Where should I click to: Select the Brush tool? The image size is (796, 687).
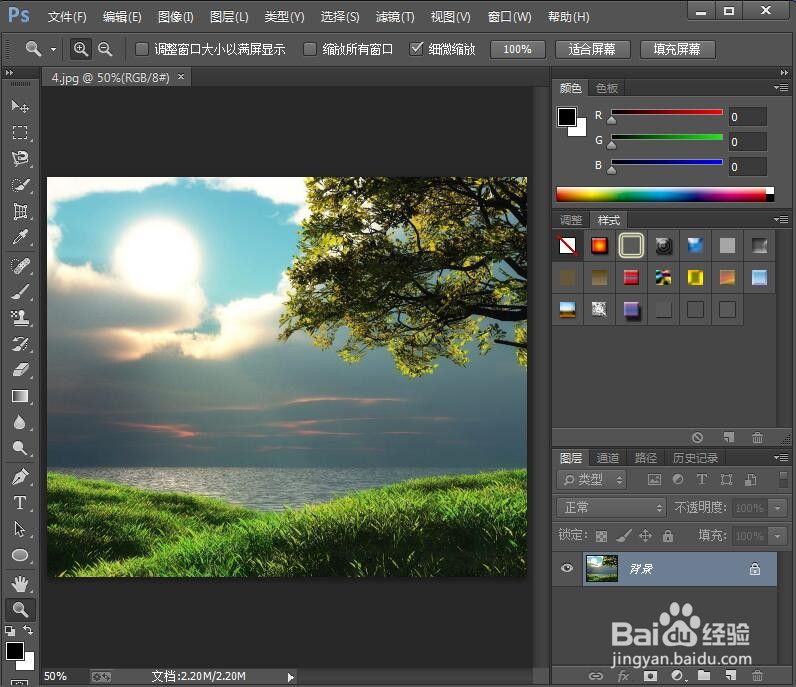[20, 292]
